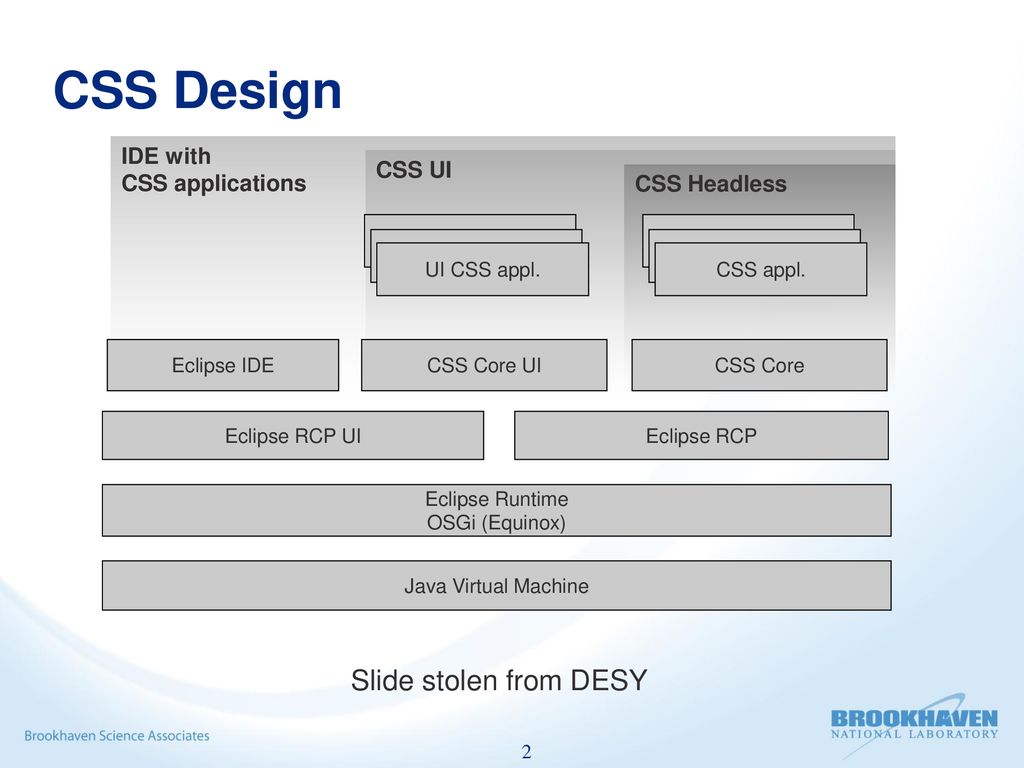This screenshot has height=768, width=1024.
Task: Select the Eclipse RCP UI layer
Action: (x=293, y=436)
